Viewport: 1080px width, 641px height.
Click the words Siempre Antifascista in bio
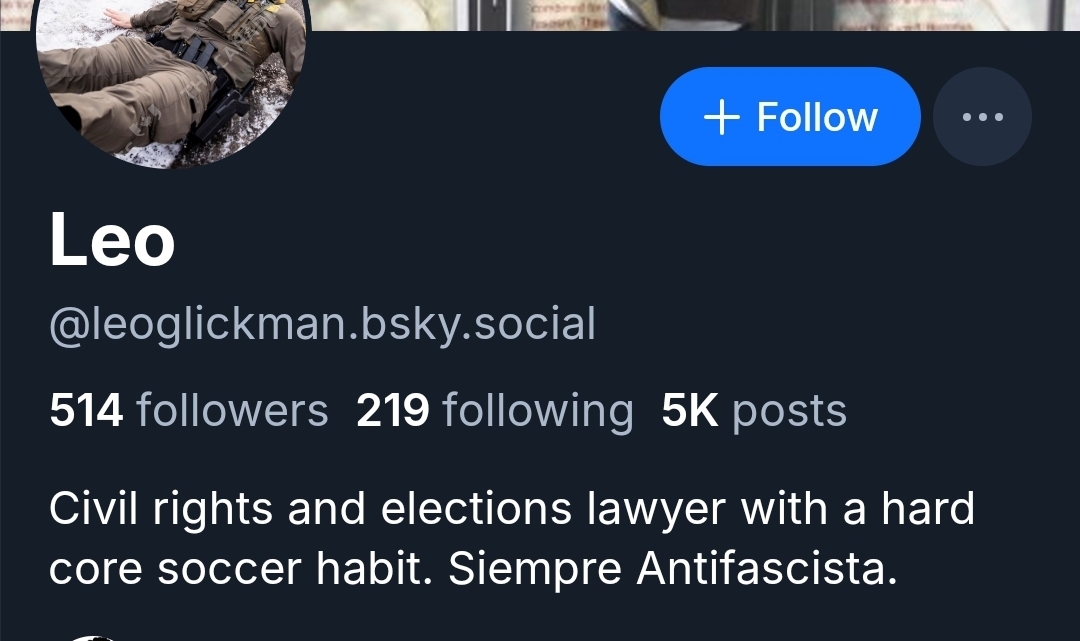(667, 569)
